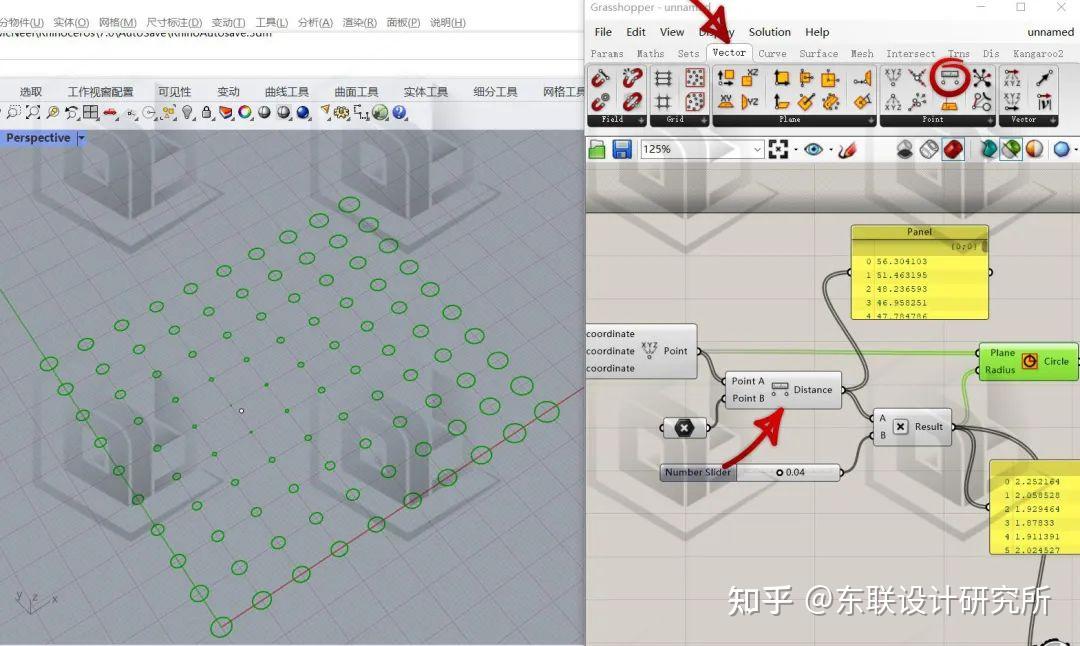Viewport: 1080px width, 646px height.
Task: Select the multiplication Result component on canvas
Action: (x=913, y=427)
